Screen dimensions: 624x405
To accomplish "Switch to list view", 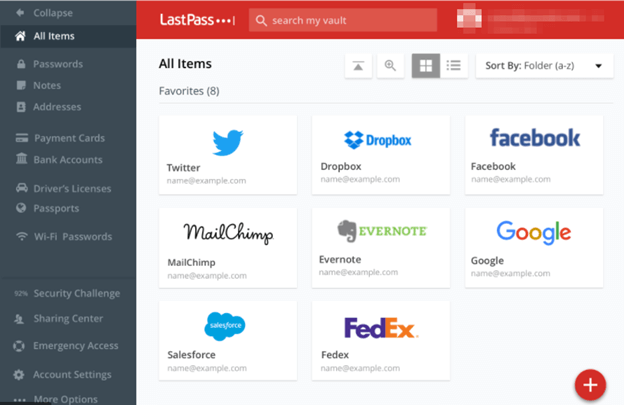I will pos(454,66).
